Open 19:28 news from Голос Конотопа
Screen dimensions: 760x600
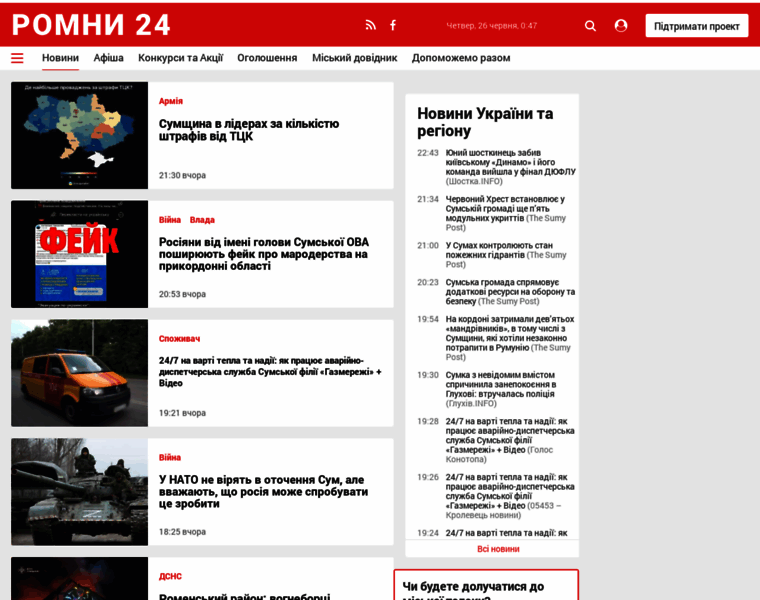[x=510, y=440]
